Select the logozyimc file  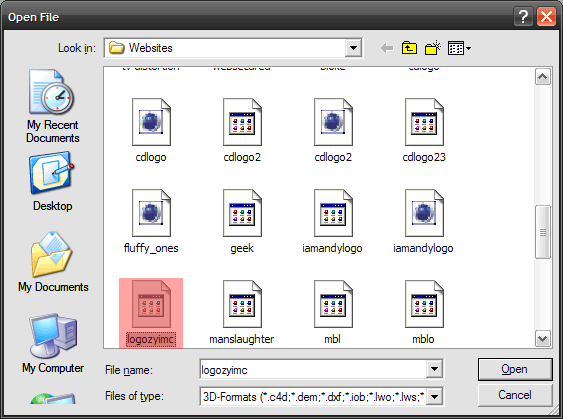[x=151, y=313]
